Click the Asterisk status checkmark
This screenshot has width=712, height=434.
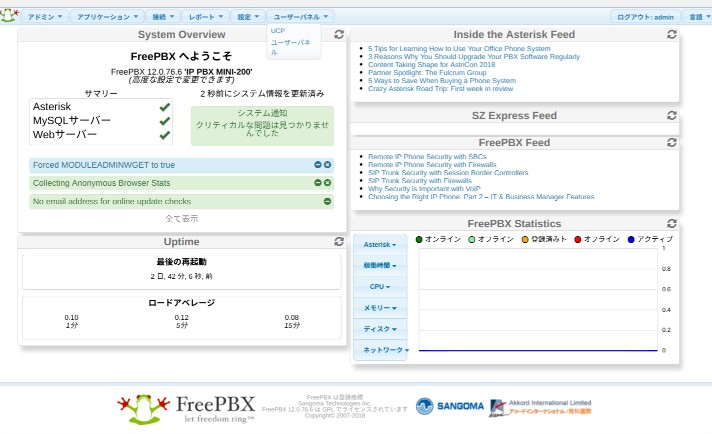coord(165,107)
